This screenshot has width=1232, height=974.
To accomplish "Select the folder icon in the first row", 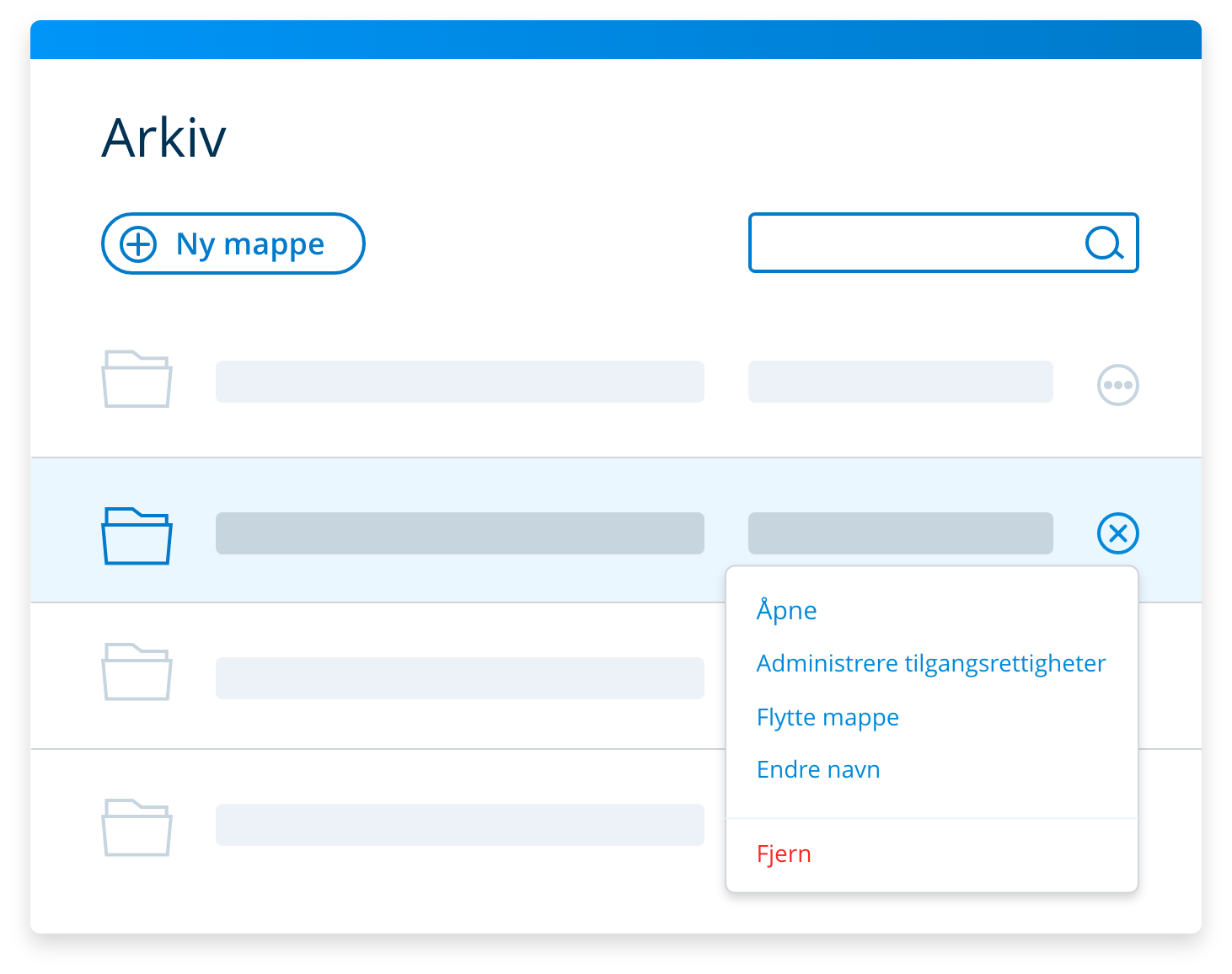I will [x=137, y=380].
